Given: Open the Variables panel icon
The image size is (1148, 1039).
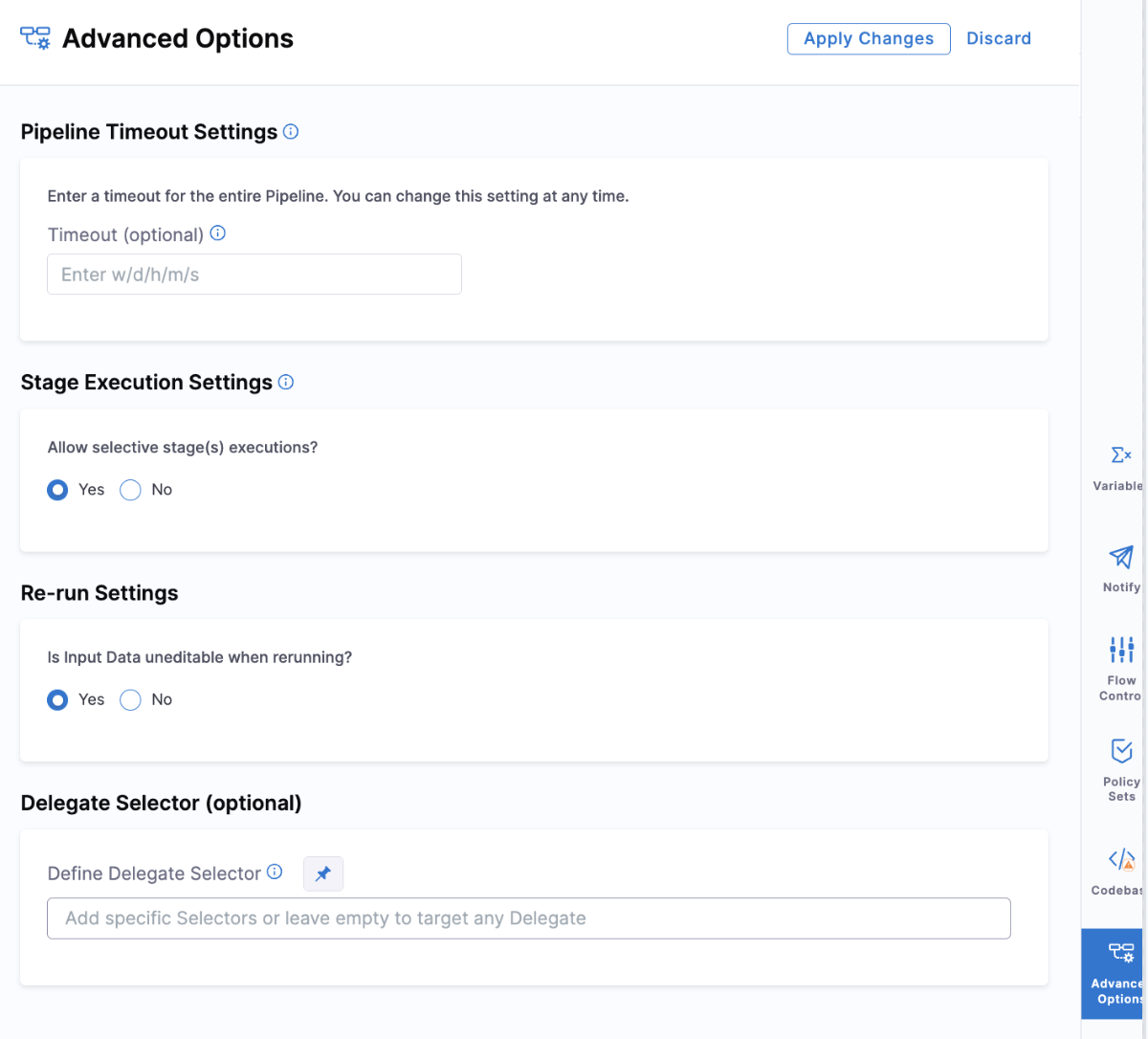Looking at the screenshot, I should click(1120, 455).
